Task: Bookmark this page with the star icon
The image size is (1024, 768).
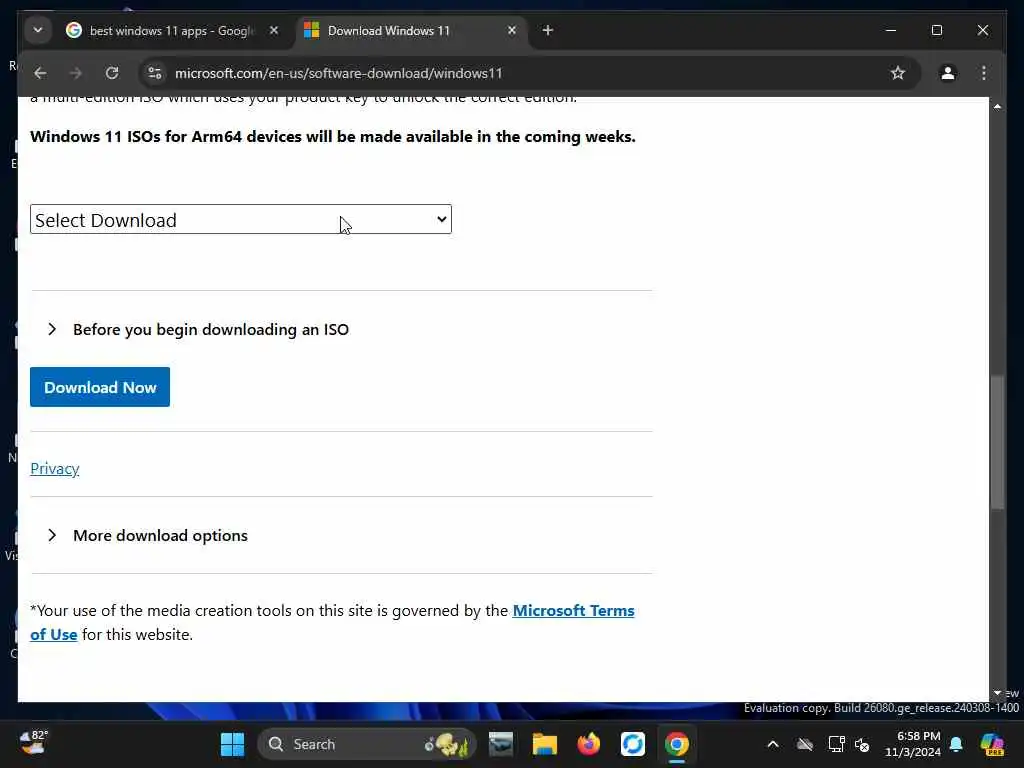Action: pos(898,73)
